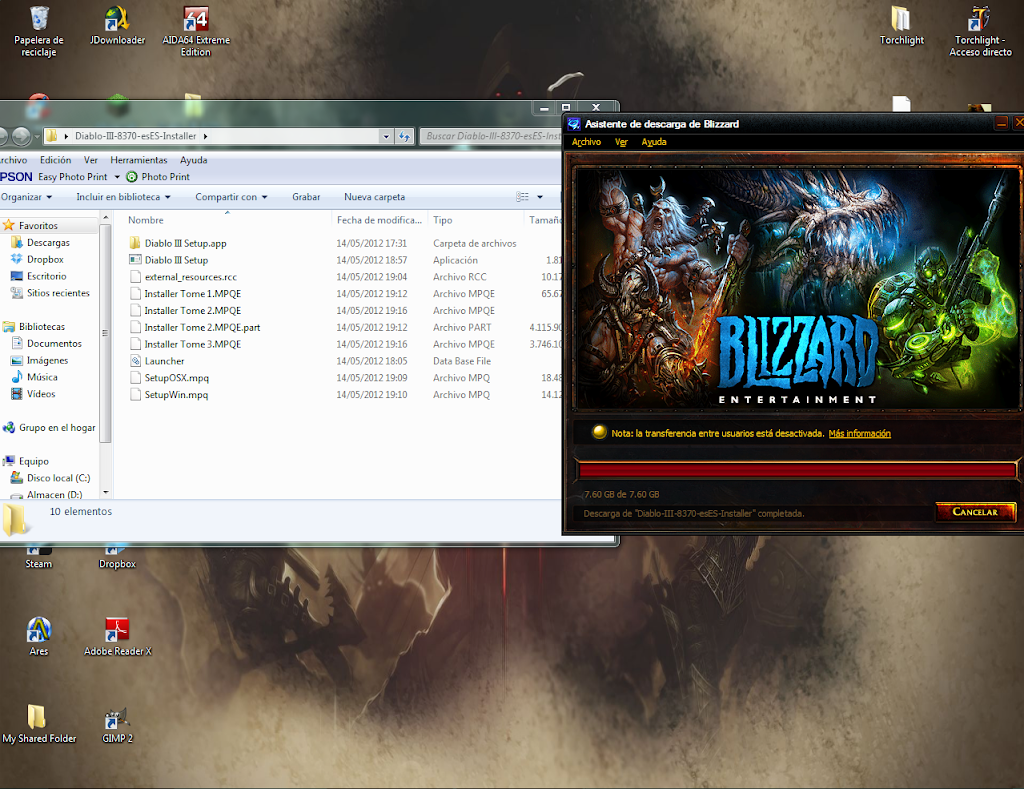Open Archivo menu in Blizzard downloader
Screen dimensions: 1024x789
586,142
